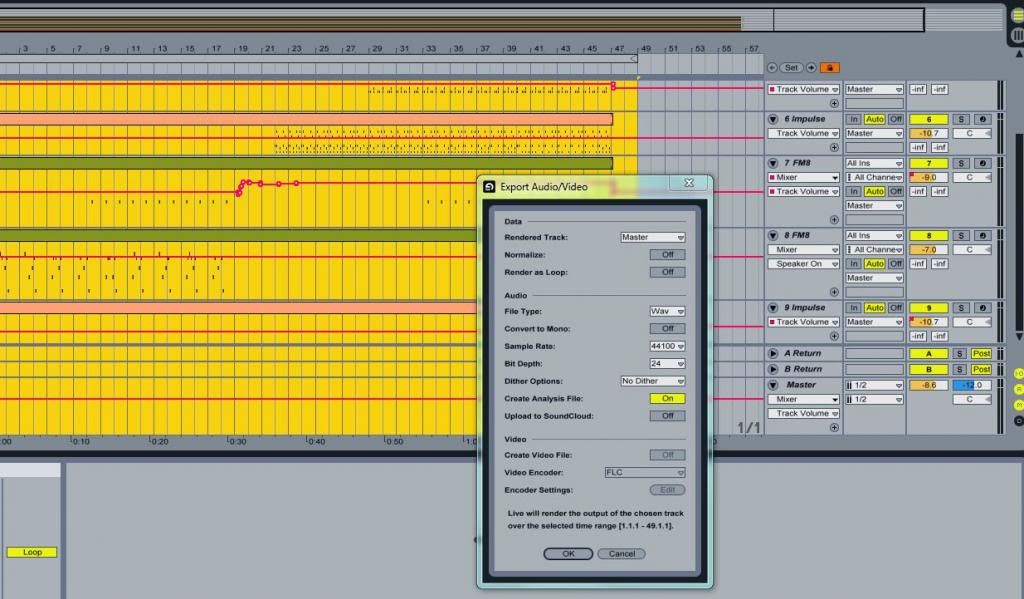
Task: Open the Sample Rate dropdown
Action: point(666,346)
